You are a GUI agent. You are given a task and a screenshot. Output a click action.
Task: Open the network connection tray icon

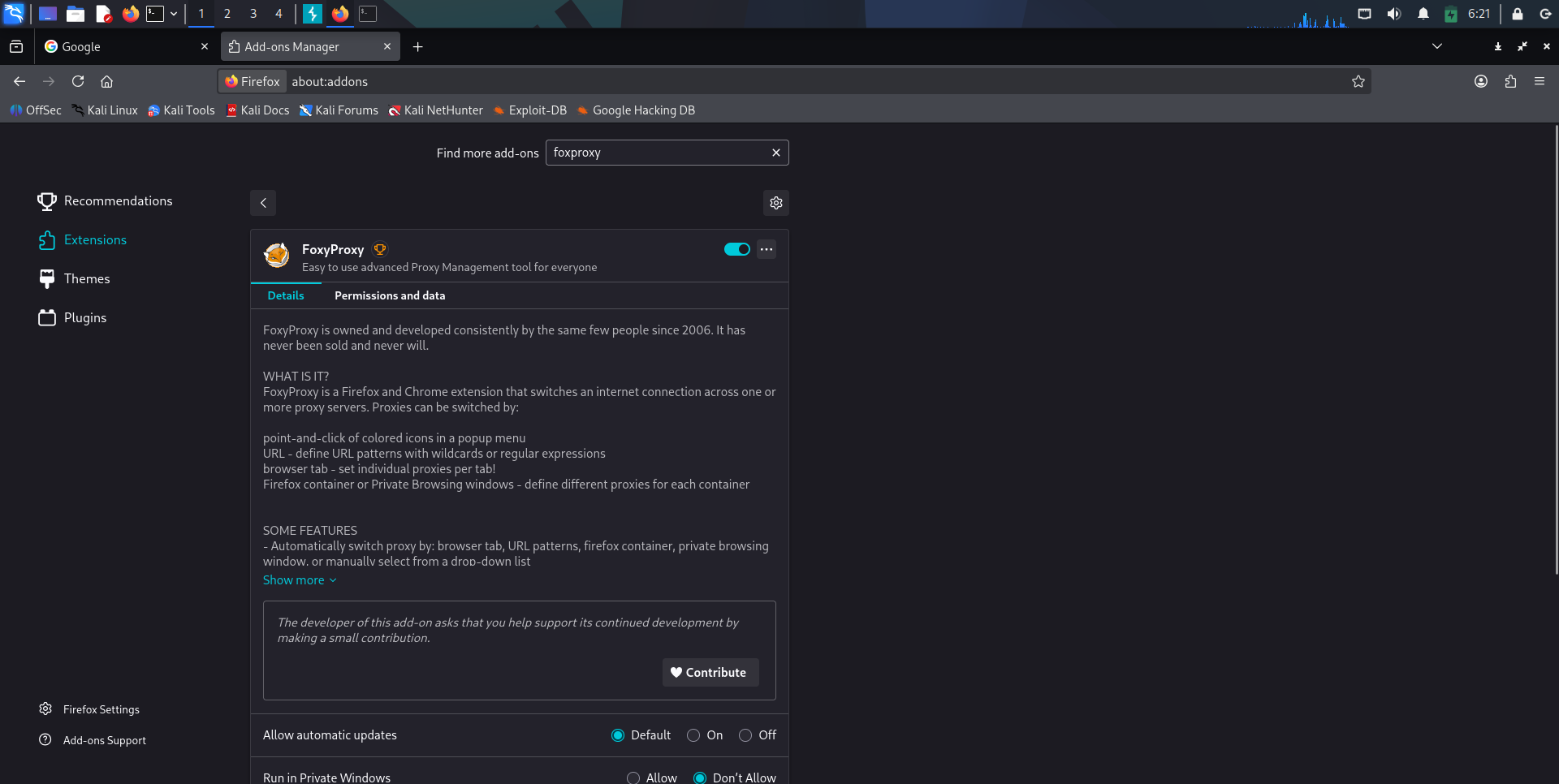[1364, 14]
